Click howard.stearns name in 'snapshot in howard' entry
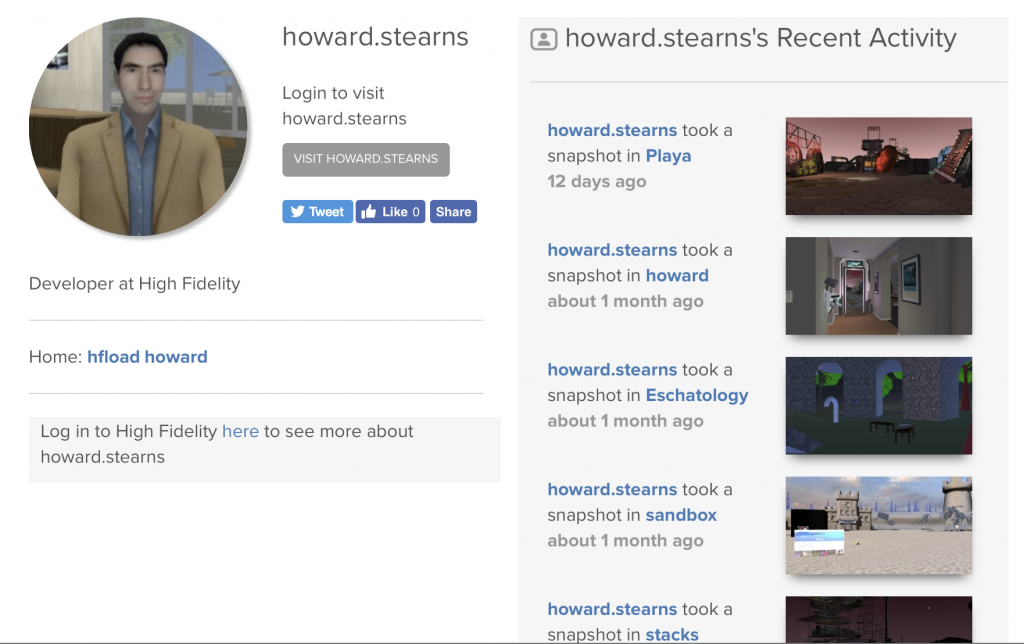1024x644 pixels. click(612, 250)
